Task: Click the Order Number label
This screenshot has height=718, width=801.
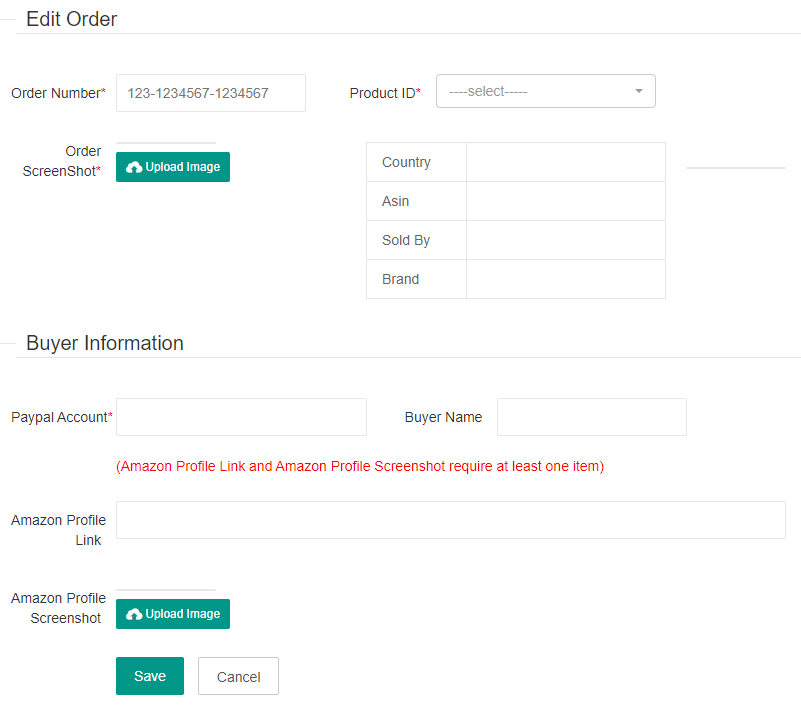Action: pos(58,93)
